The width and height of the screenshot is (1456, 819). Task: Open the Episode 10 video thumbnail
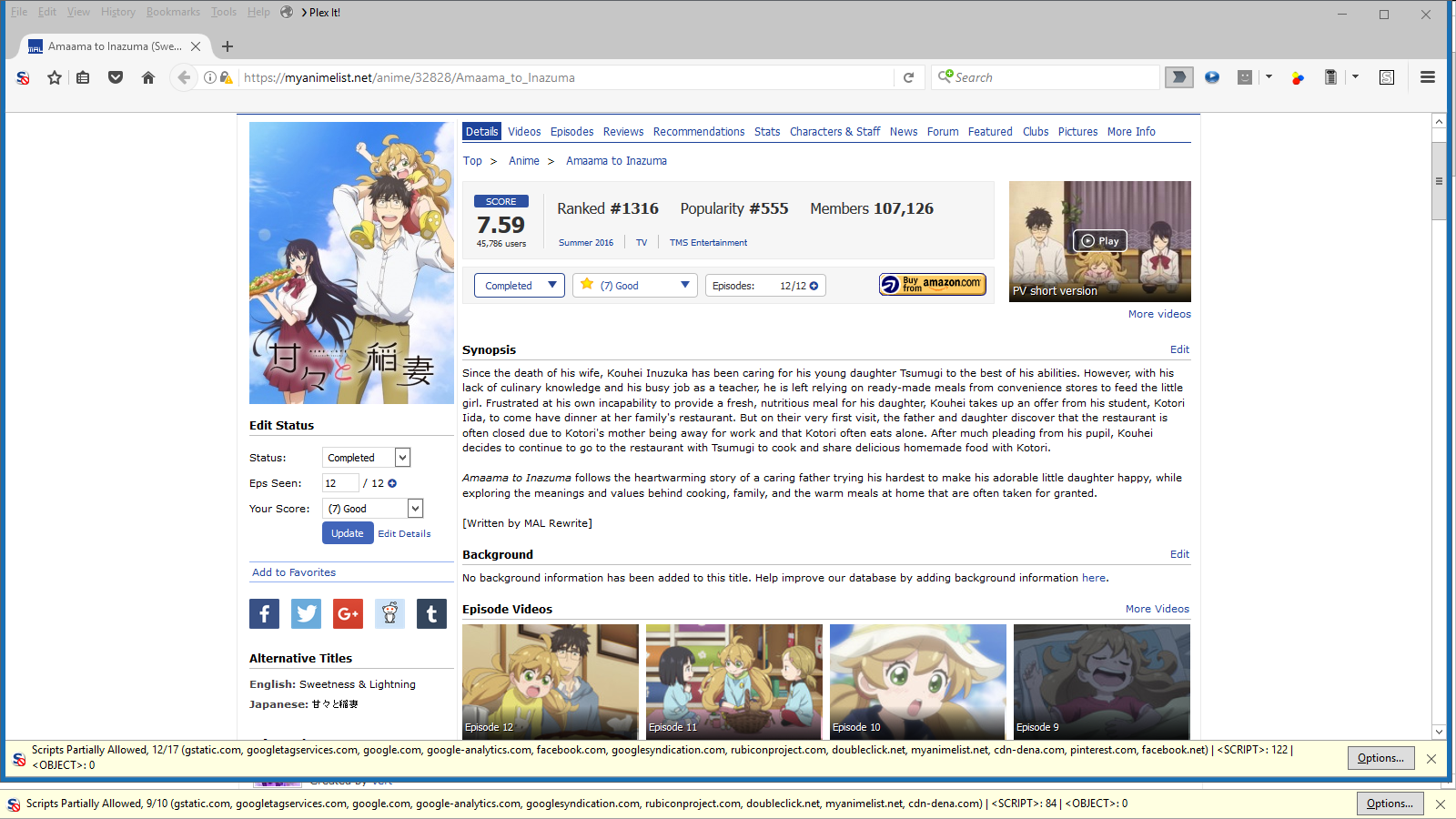point(918,682)
